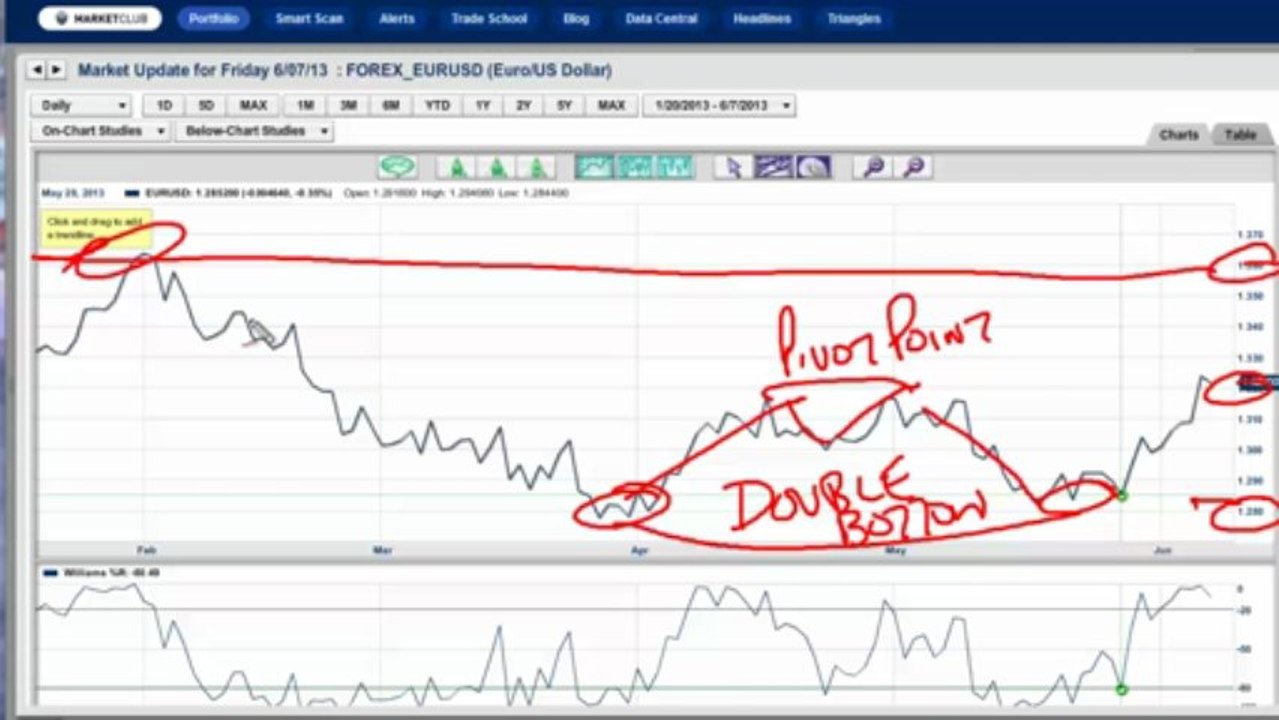Switch to the Table tab
Viewport: 1279px width, 720px height.
pos(1241,135)
